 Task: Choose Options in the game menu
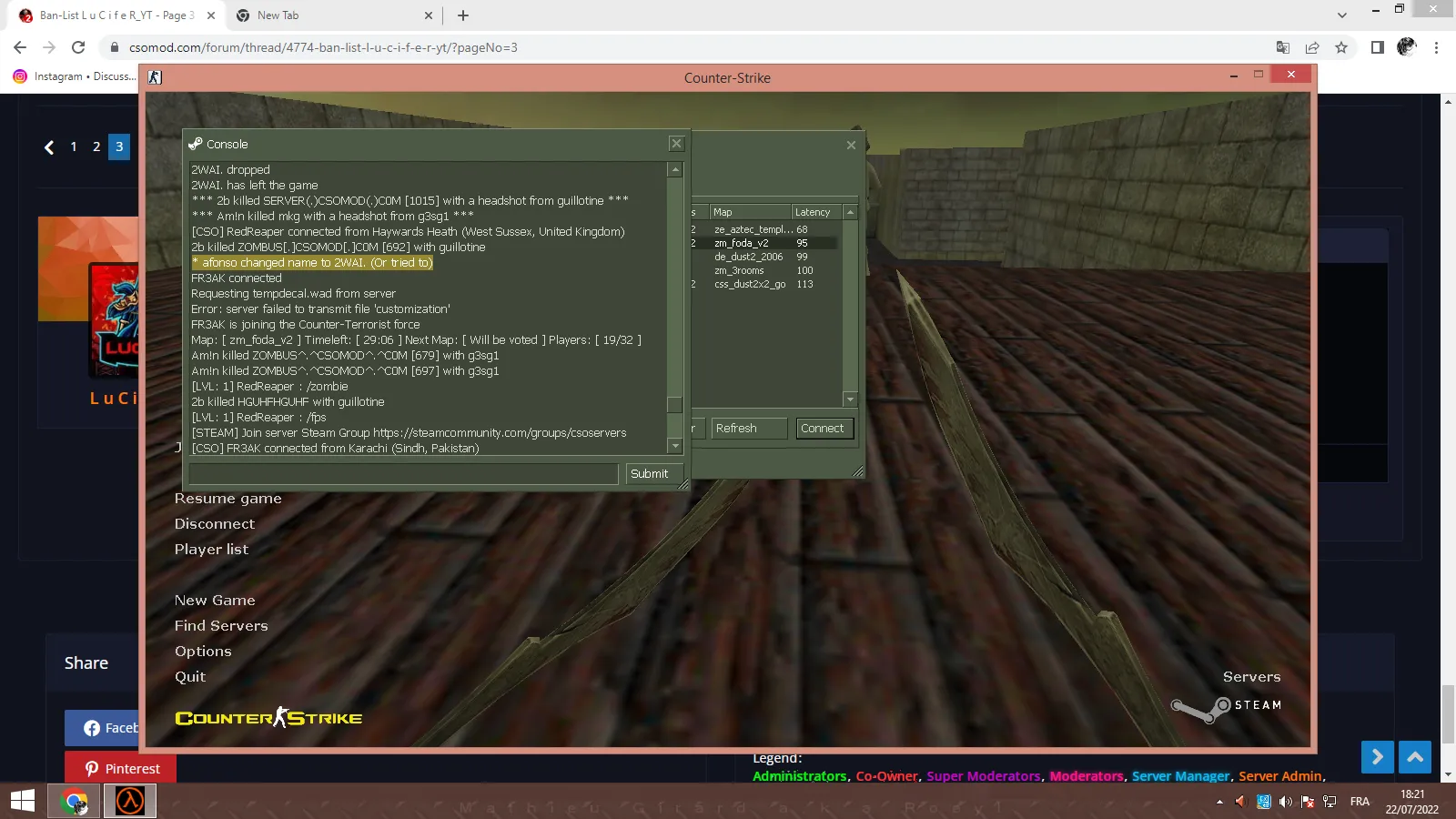coord(203,652)
